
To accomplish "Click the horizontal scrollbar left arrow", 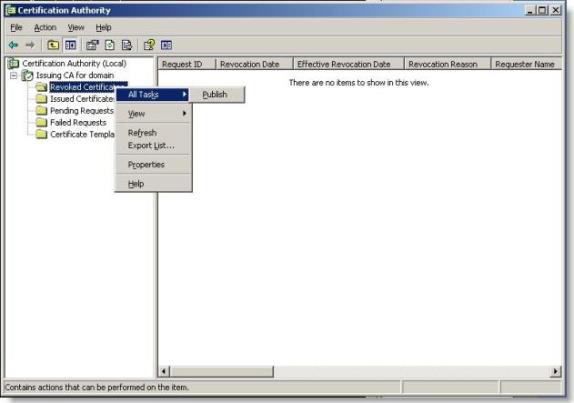I will [164, 372].
